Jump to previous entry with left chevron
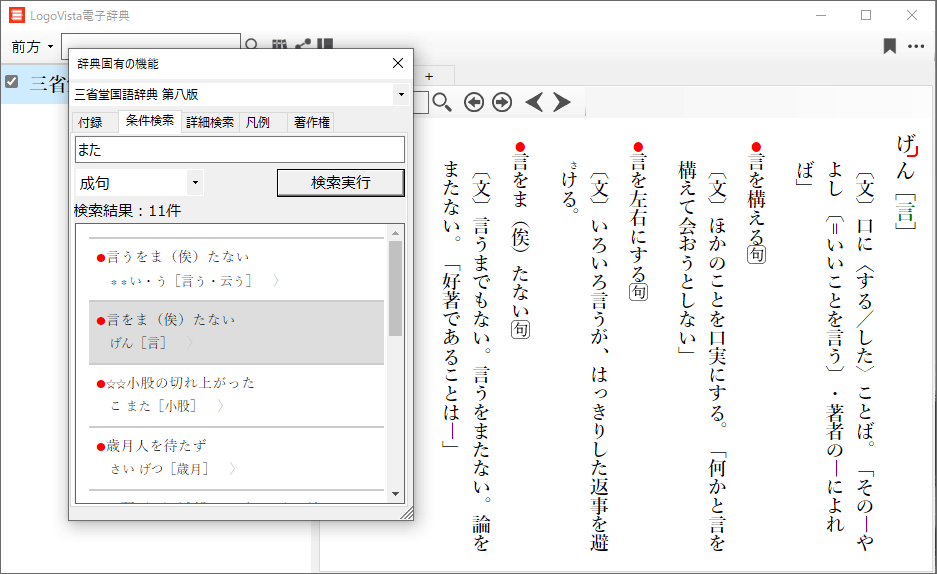The height and width of the screenshot is (574, 937). (x=535, y=102)
